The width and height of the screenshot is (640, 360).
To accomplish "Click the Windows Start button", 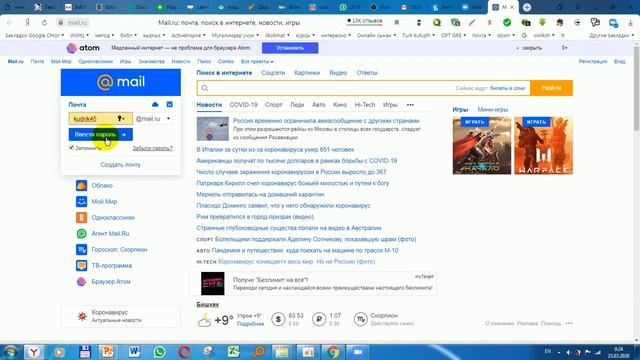I will point(11,352).
